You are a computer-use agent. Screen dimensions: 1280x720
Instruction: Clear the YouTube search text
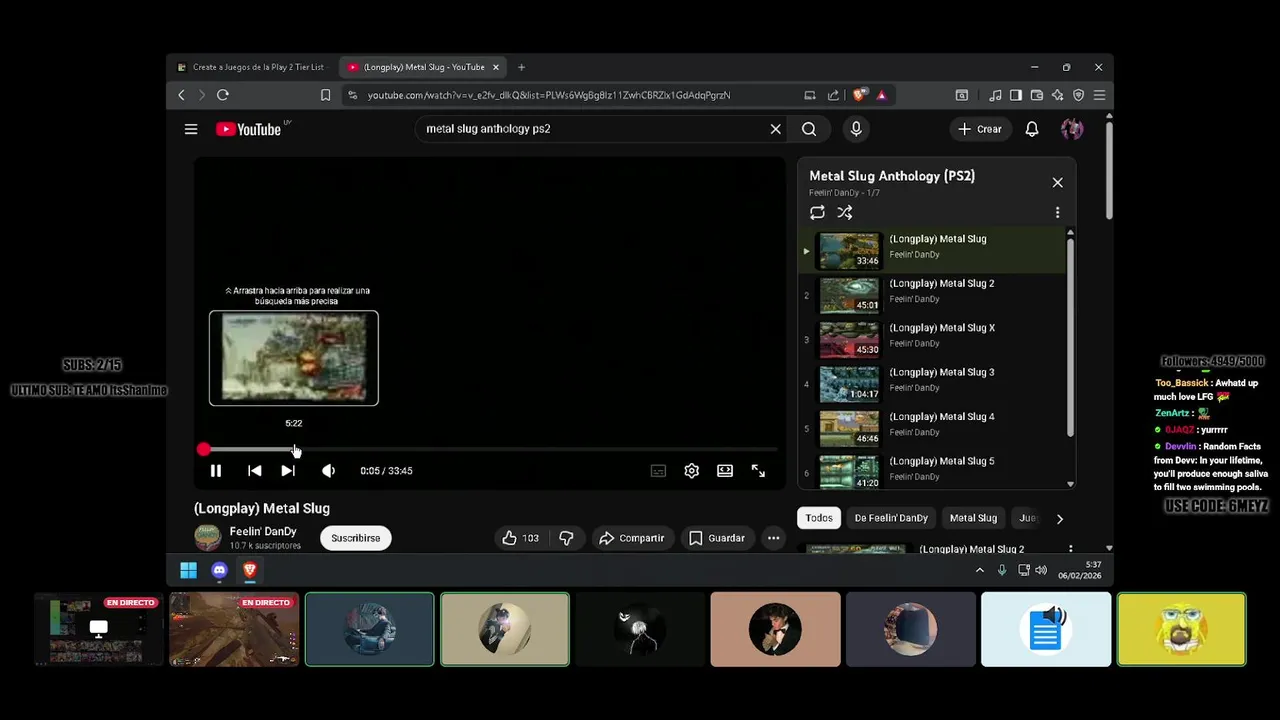tap(775, 129)
